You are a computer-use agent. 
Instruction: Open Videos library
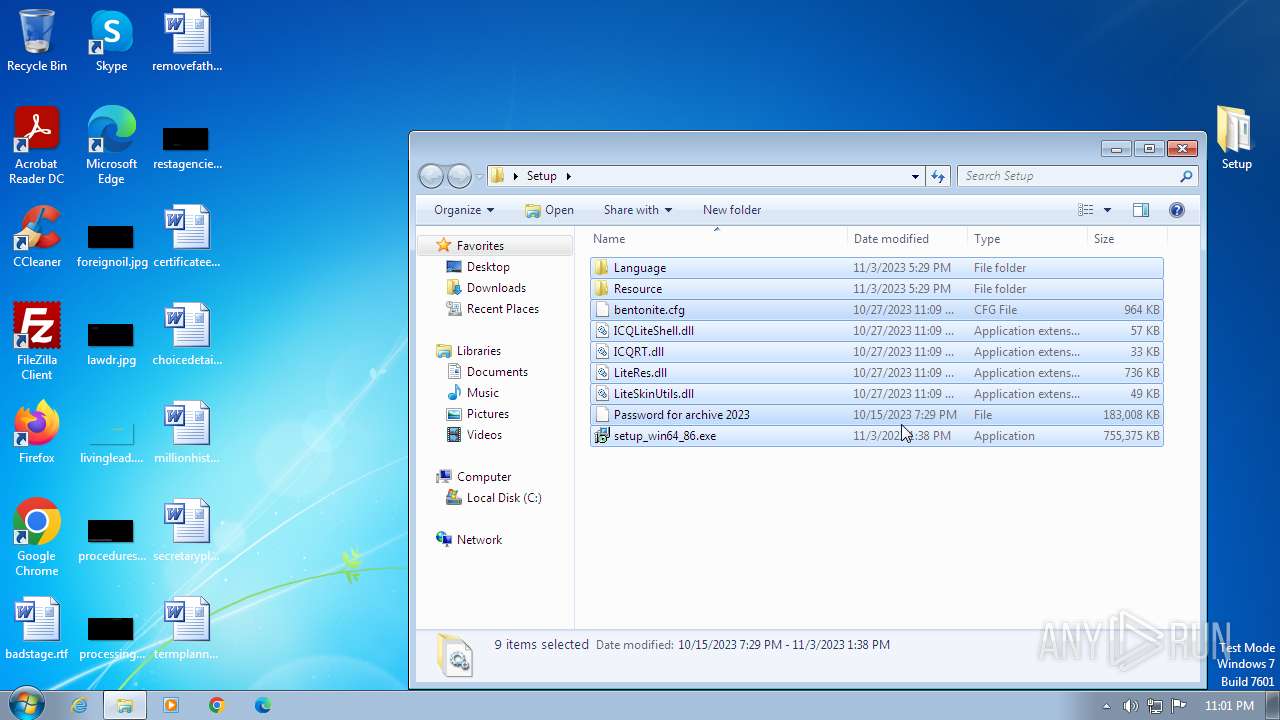tap(484, 435)
